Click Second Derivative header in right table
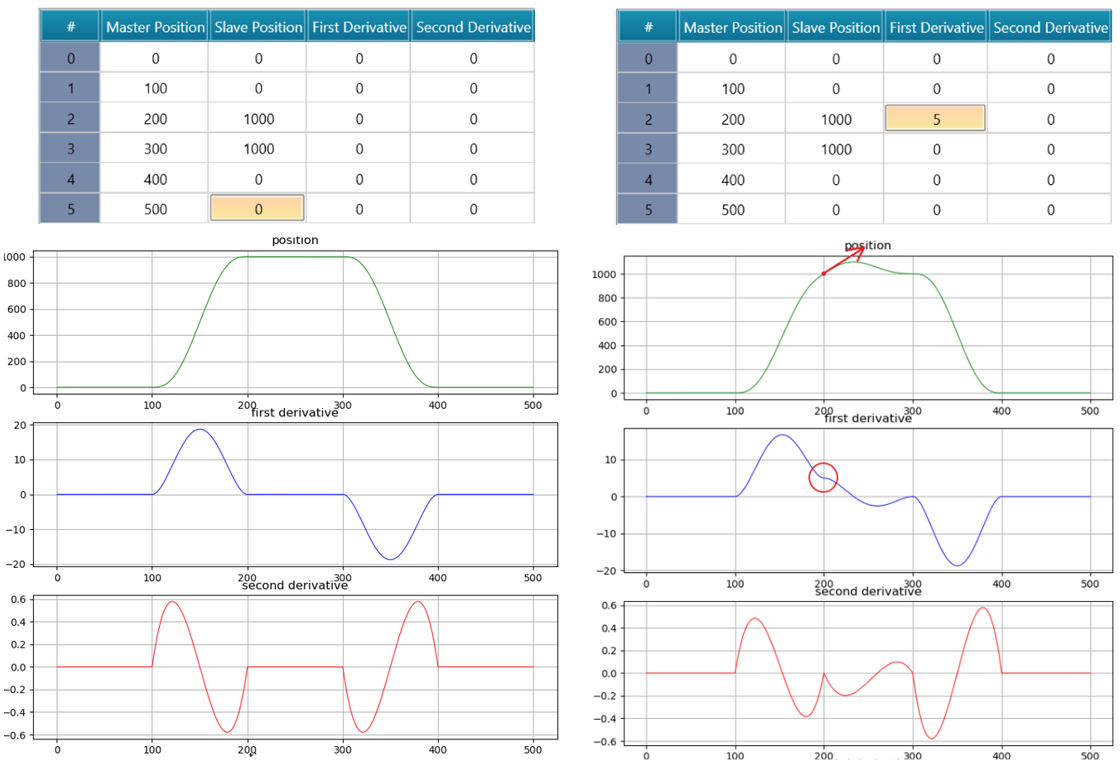This screenshot has height=769, width=1120. [1050, 28]
